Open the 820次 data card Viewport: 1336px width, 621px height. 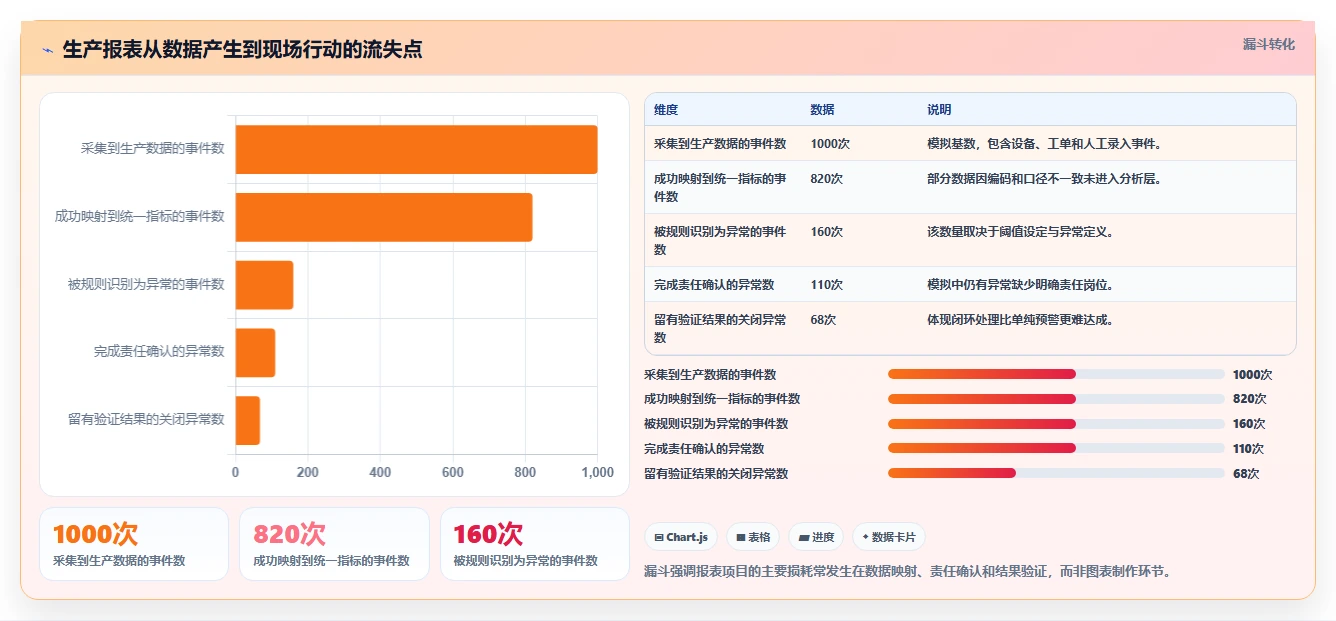coord(334,544)
